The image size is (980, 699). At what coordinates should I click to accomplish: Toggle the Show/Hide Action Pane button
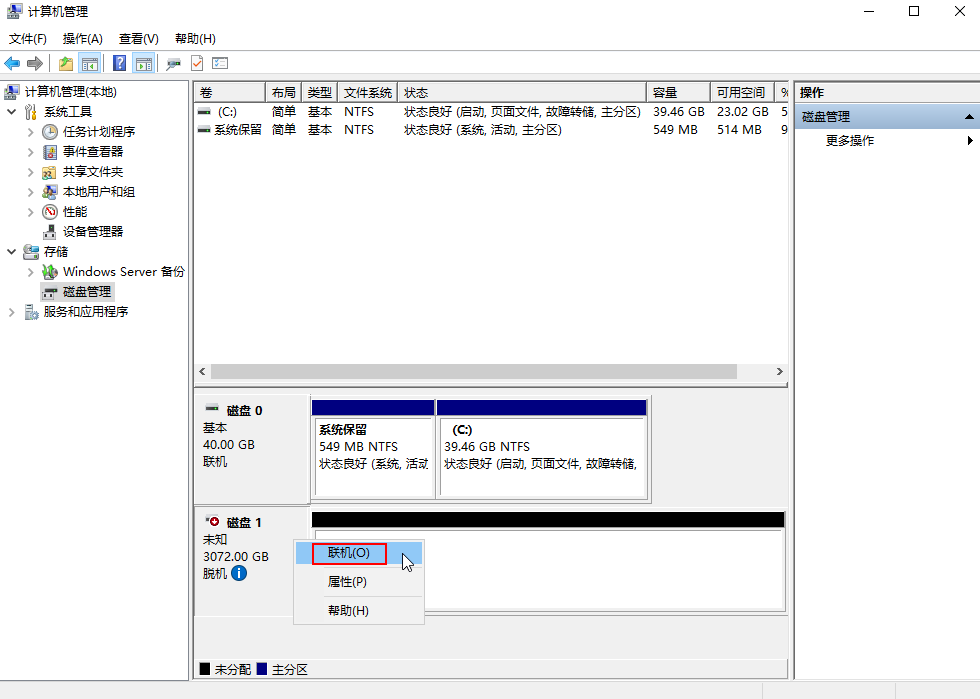(x=144, y=63)
